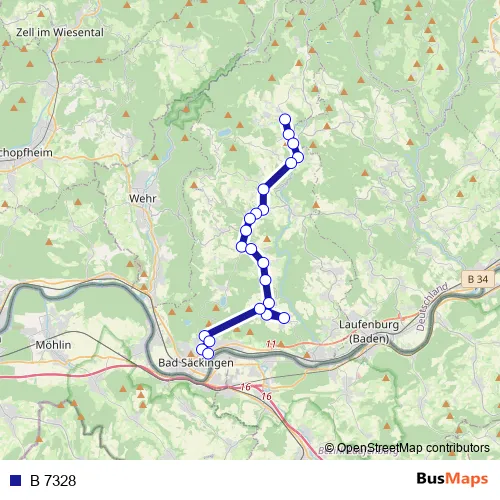This screenshot has width=500, height=500.
Task: Click the Laufenburg (Baden) label
Action: [369, 331]
